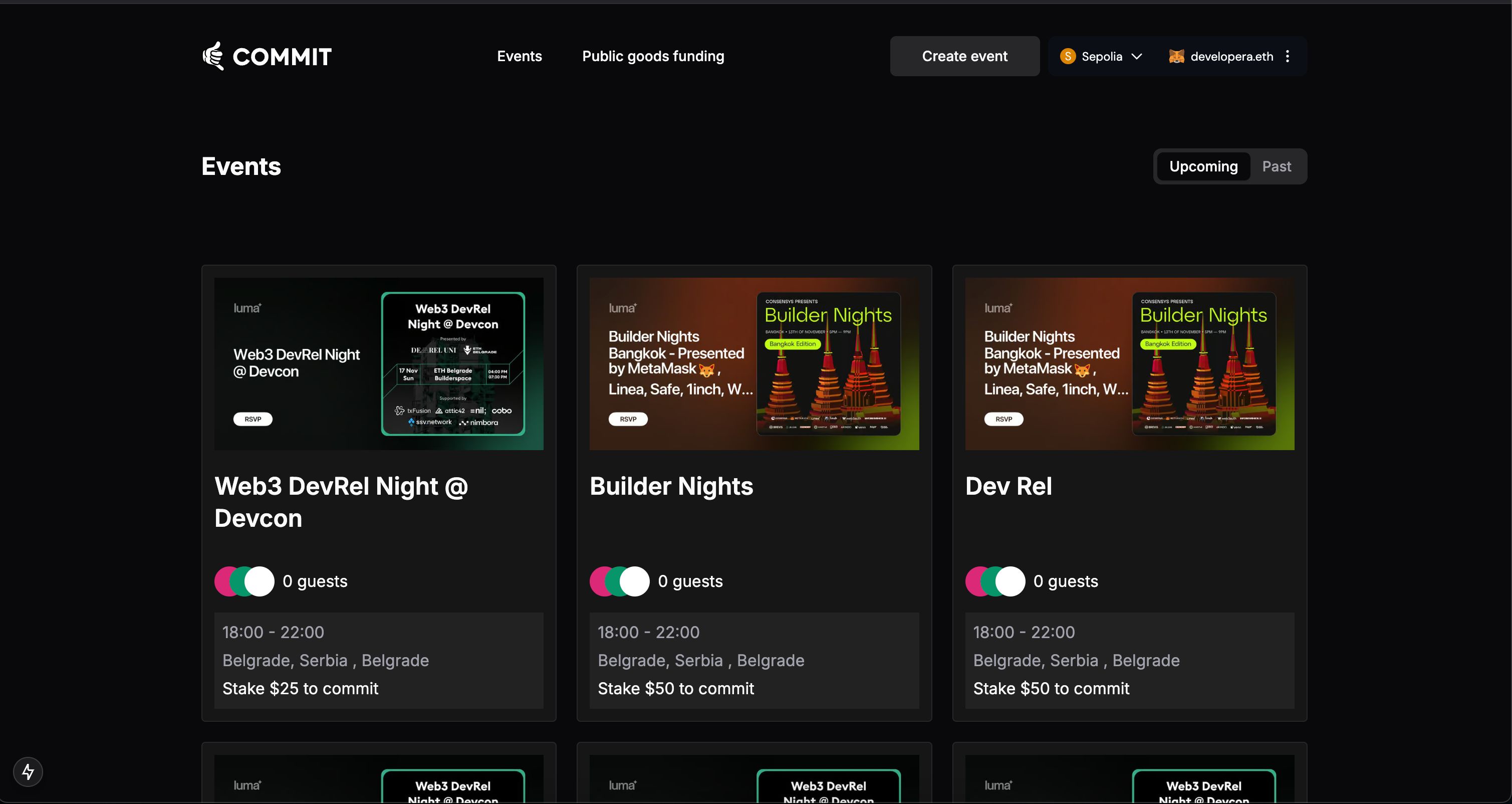The height and width of the screenshot is (804, 1512).
Task: Switch to the Upcoming tab
Action: 1203,166
